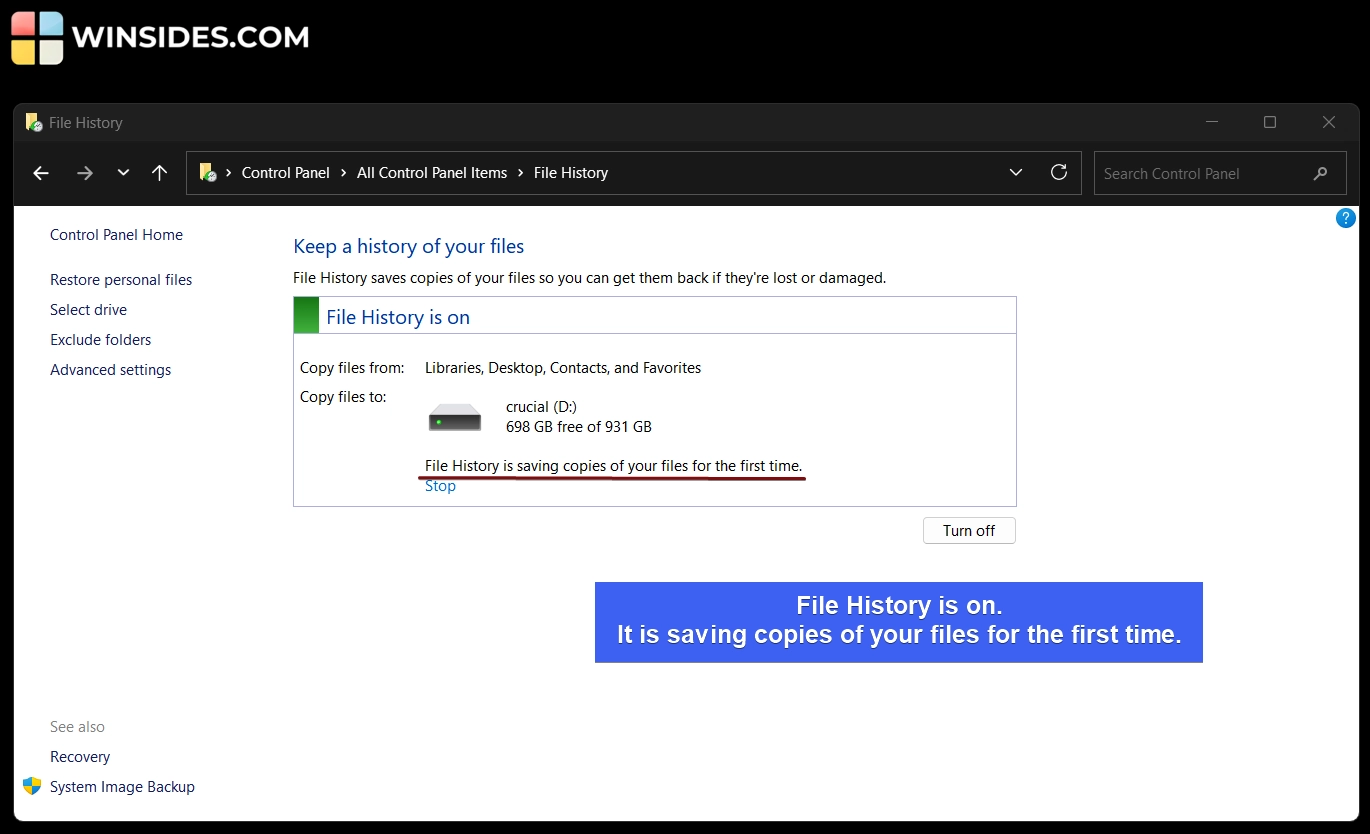Click the back navigation arrow
The height and width of the screenshot is (834, 1370).
tap(40, 173)
